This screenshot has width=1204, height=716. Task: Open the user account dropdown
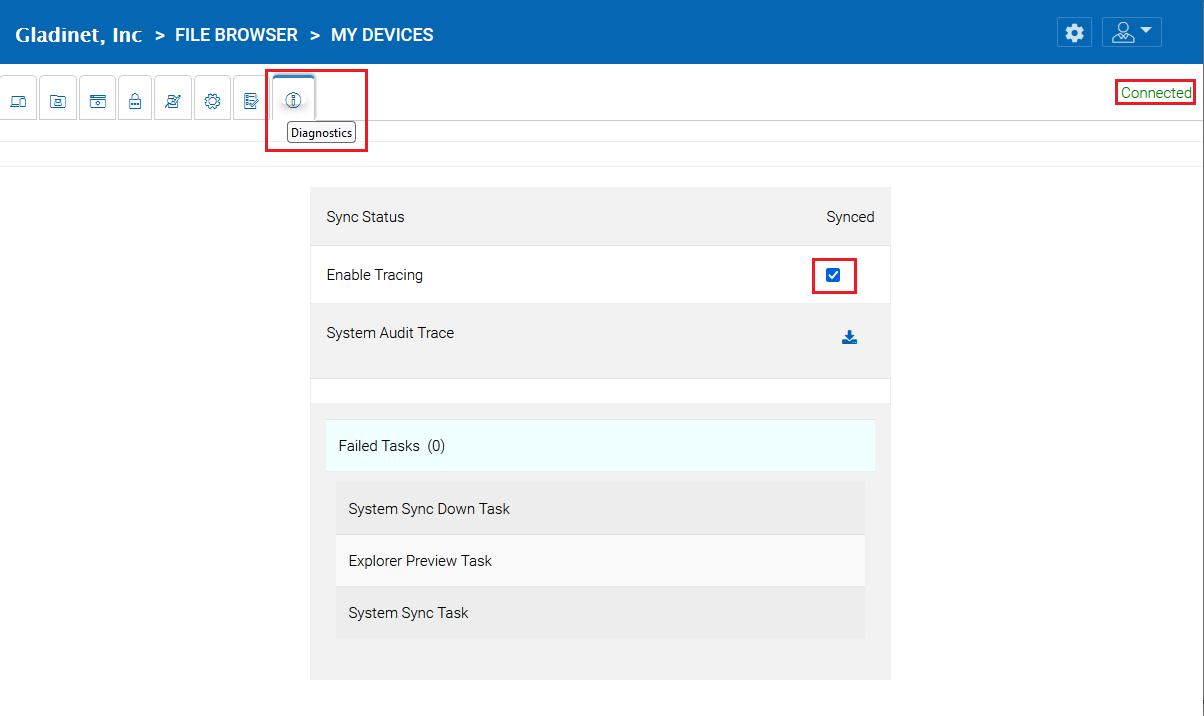(x=1131, y=31)
